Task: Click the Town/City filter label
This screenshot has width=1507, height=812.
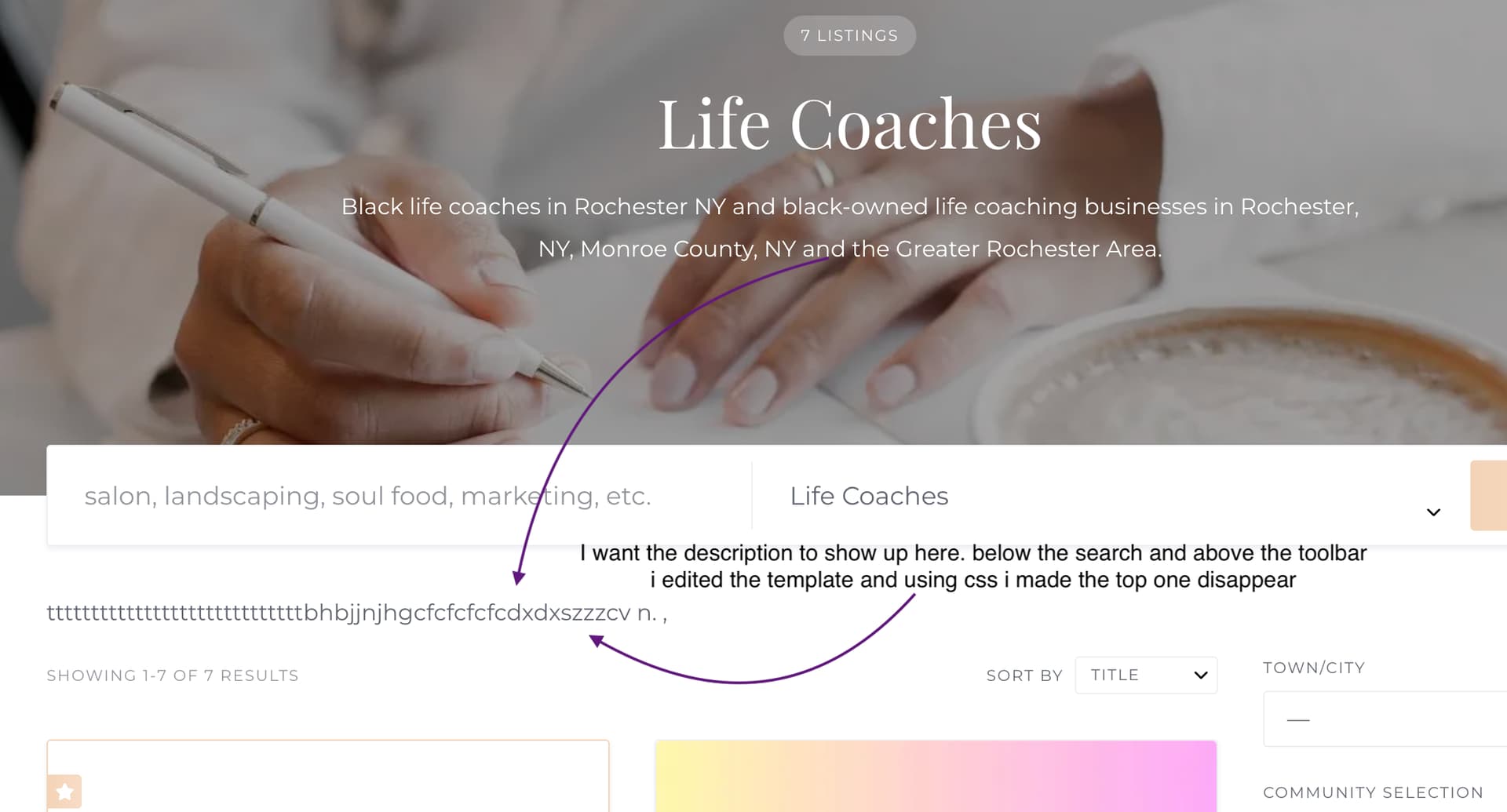Action: [x=1314, y=668]
